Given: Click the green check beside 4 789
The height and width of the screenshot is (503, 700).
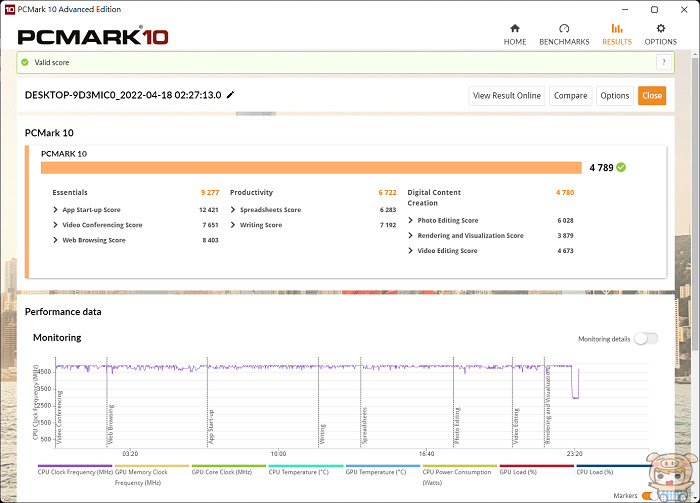Looking at the screenshot, I should (621, 167).
